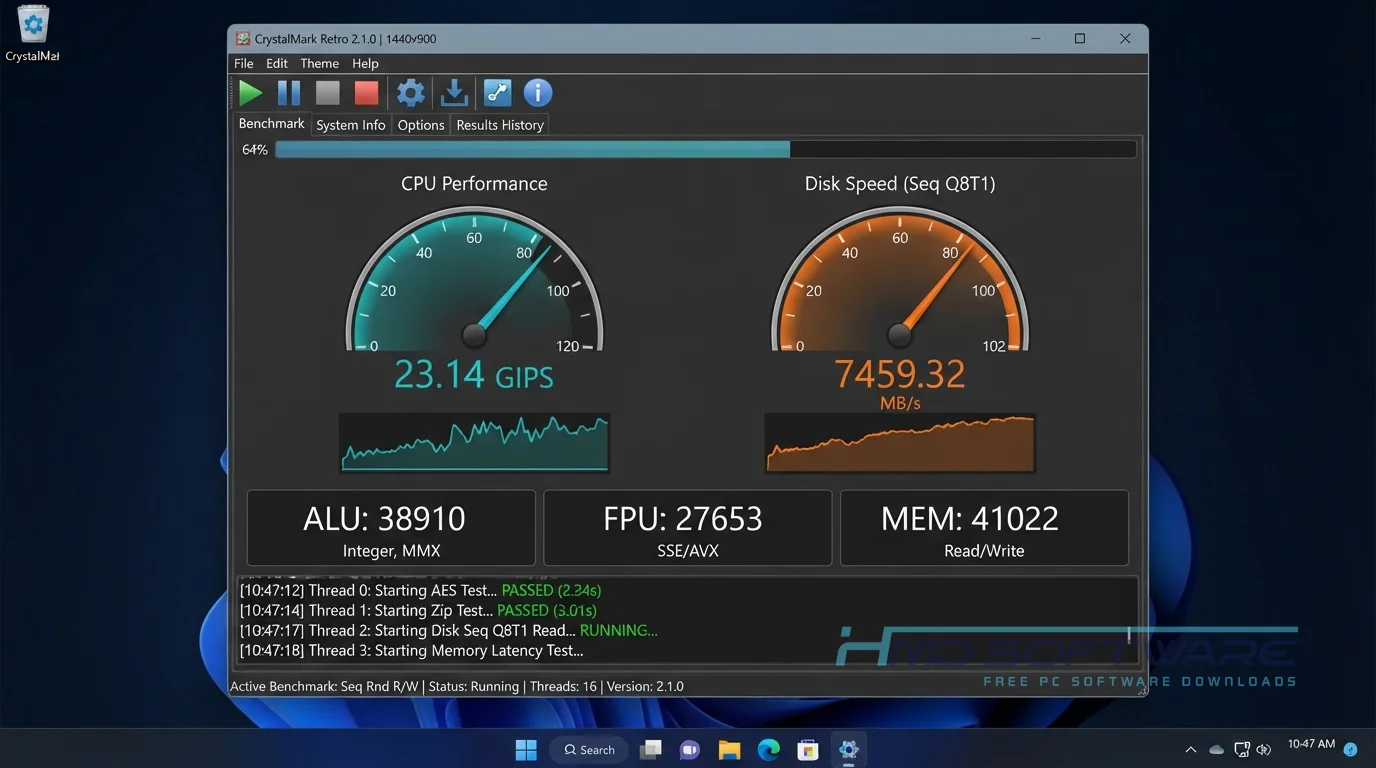Image resolution: width=1376 pixels, height=768 pixels.
Task: Open the Theme menu
Action: [x=320, y=63]
